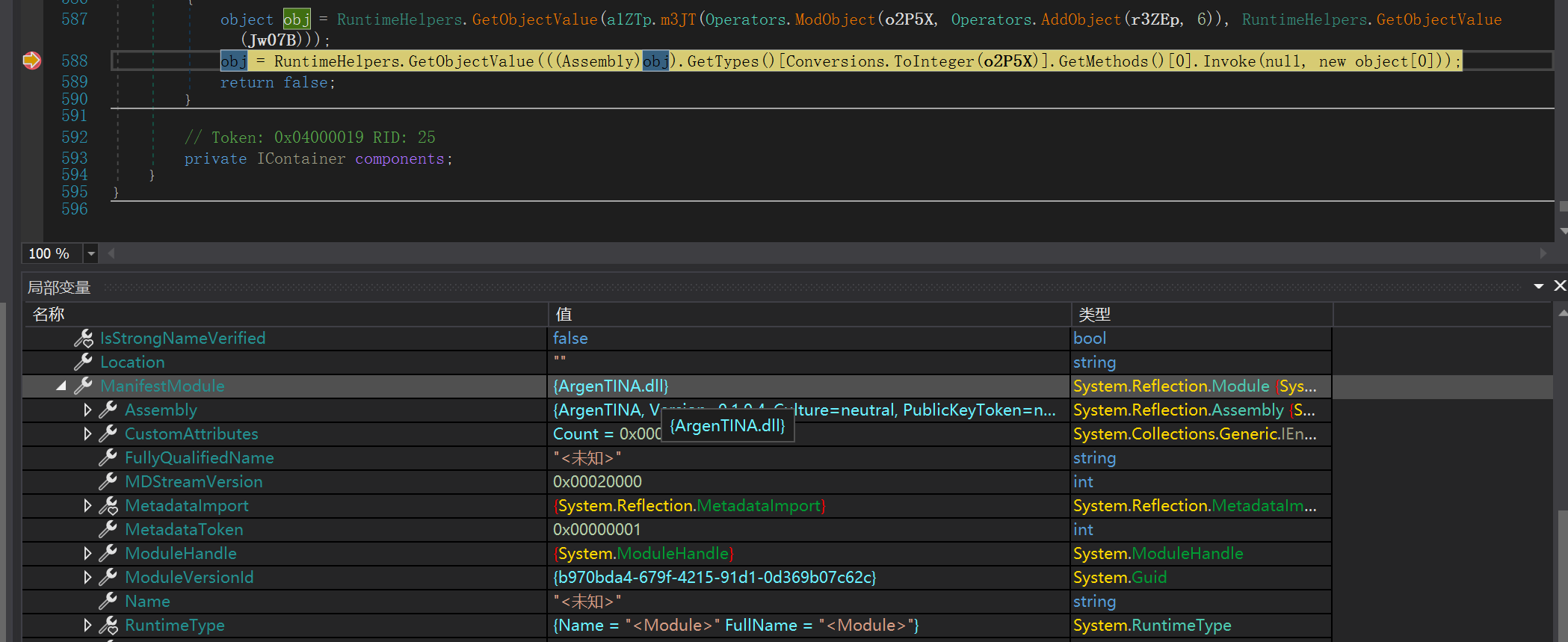Click the wrench icon beside MetadataToken
The width and height of the screenshot is (1568, 642).
(108, 530)
